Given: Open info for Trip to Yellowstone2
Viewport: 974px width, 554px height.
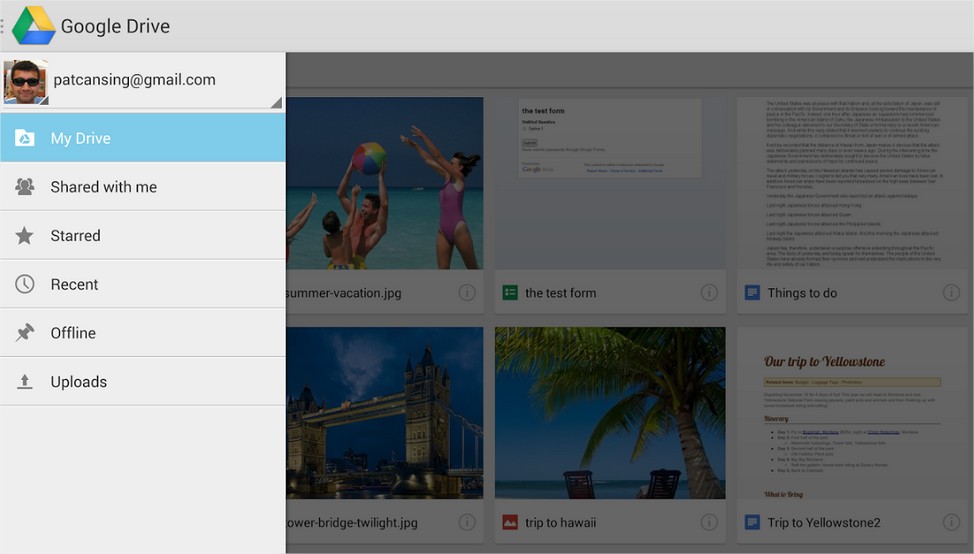Looking at the screenshot, I should point(951,522).
